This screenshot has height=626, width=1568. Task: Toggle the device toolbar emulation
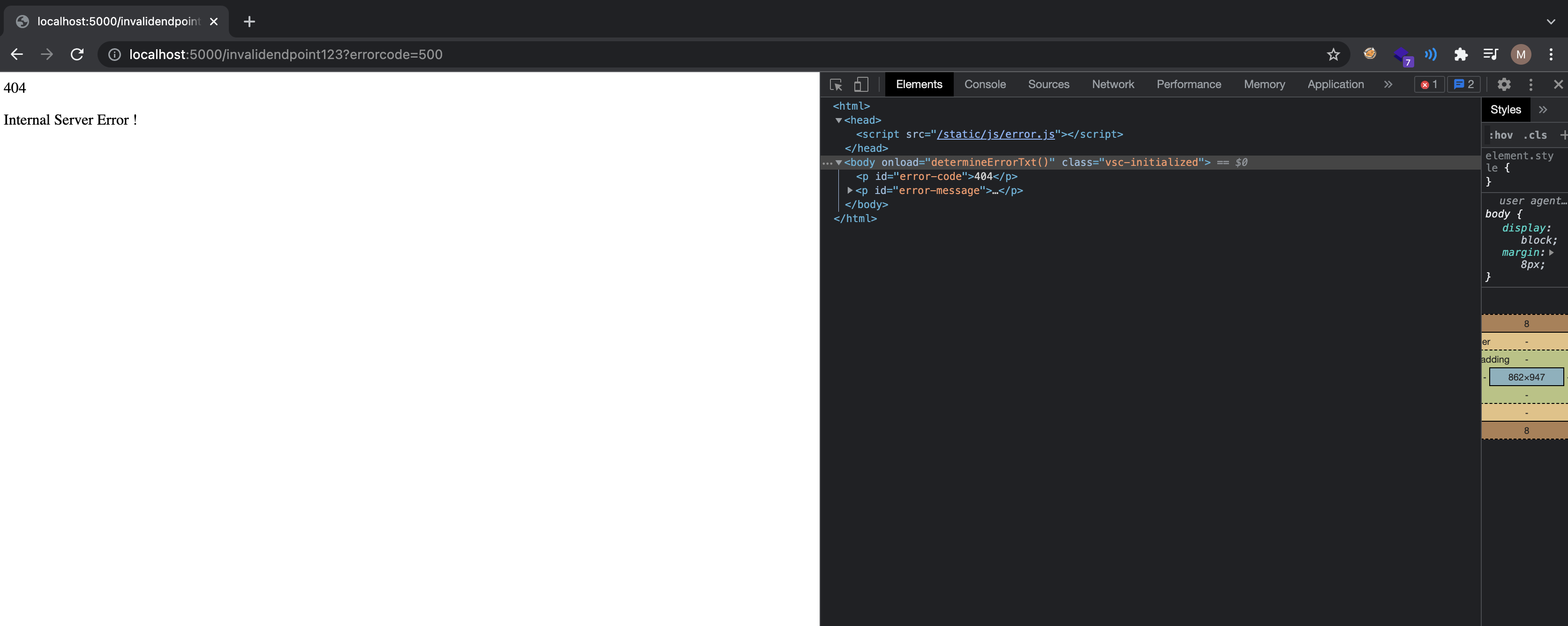pos(861,84)
